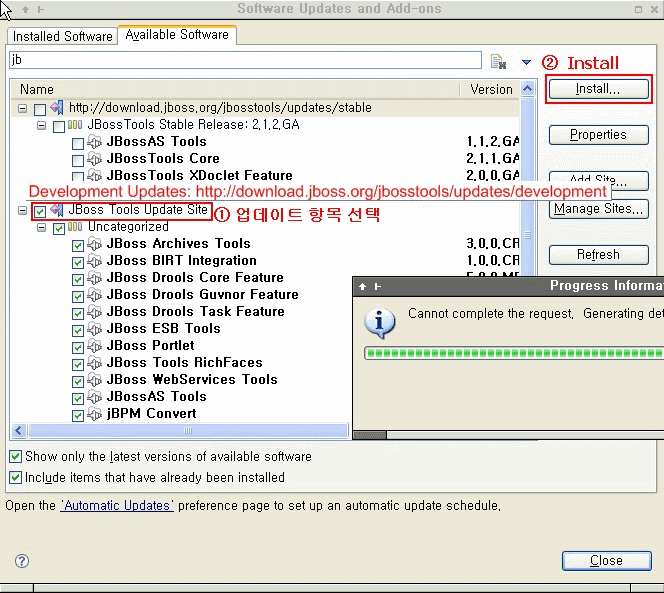
Task: Uncheck the Uncategorized checkbox
Action: click(x=59, y=229)
